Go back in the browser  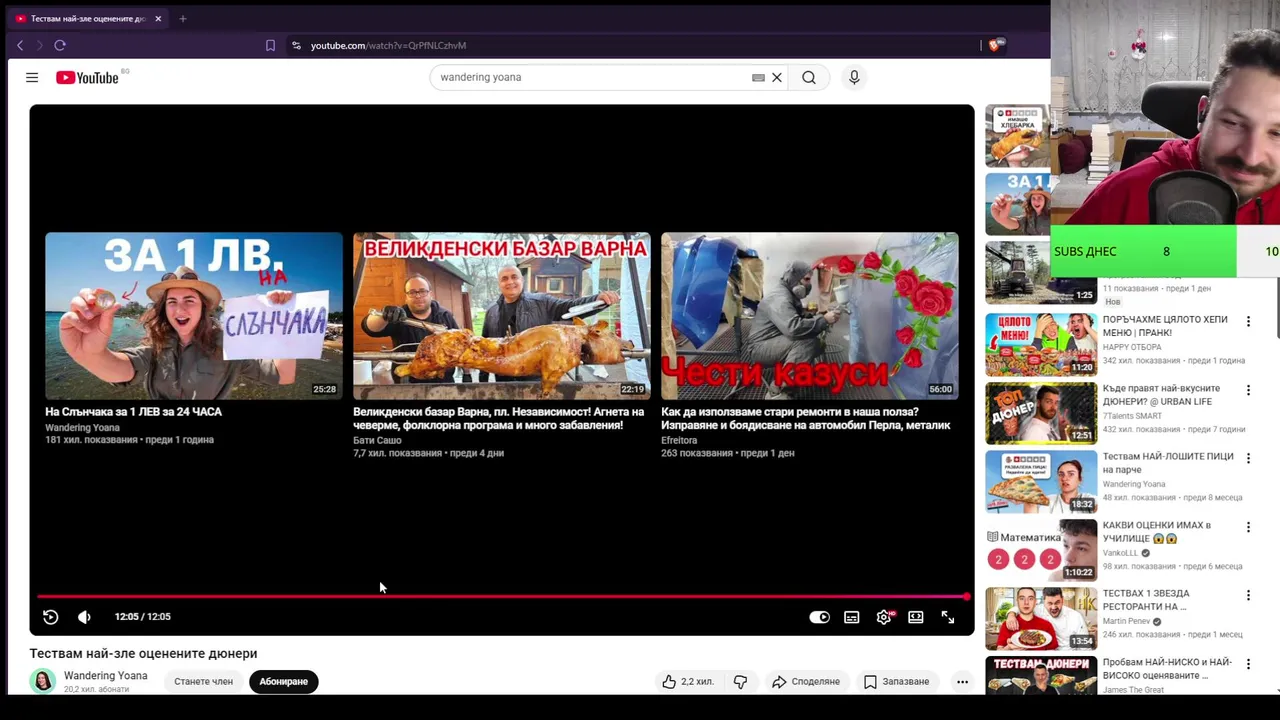click(x=20, y=45)
